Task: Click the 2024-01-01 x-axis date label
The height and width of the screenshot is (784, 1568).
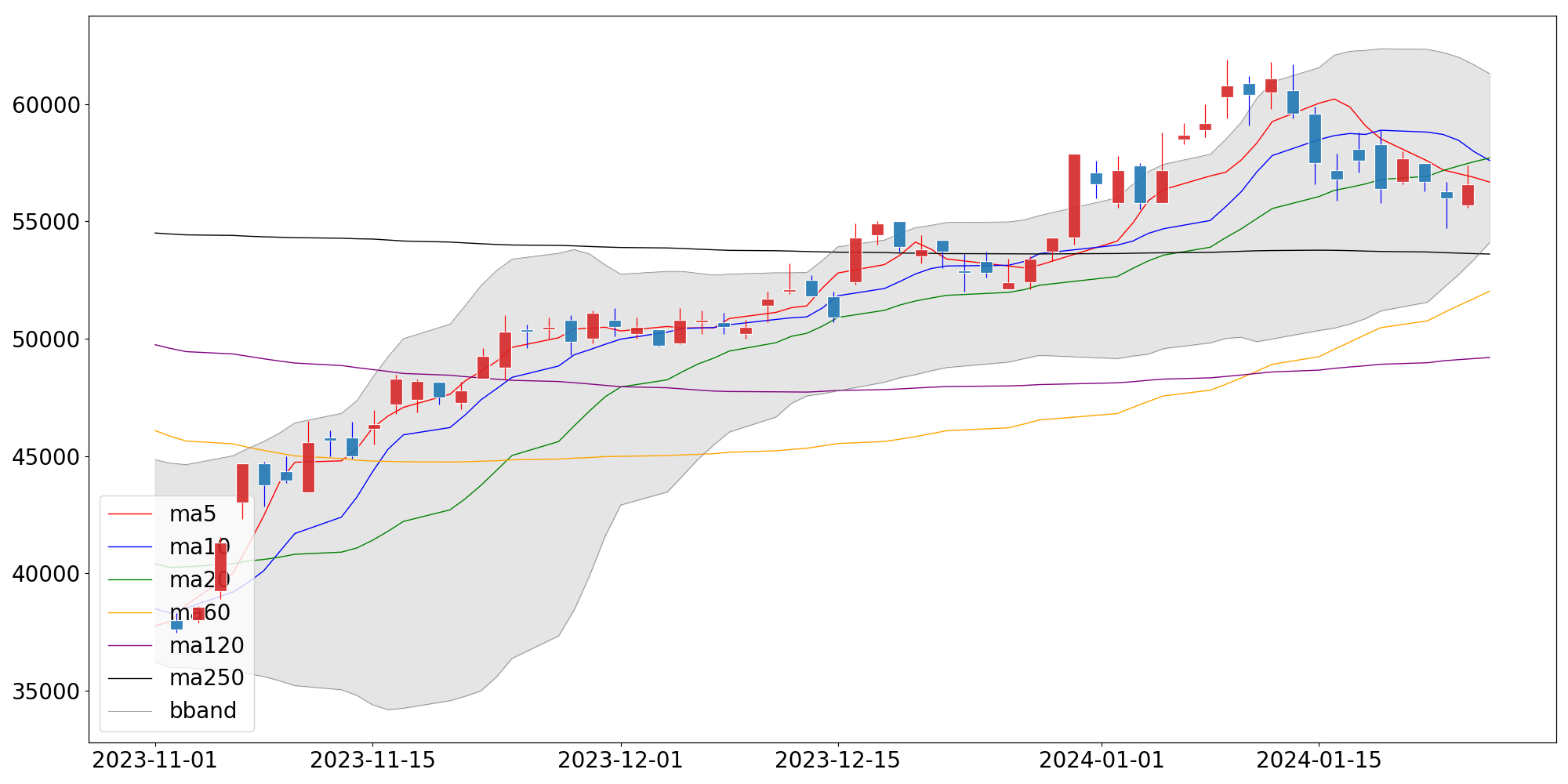Action: 1102,761
